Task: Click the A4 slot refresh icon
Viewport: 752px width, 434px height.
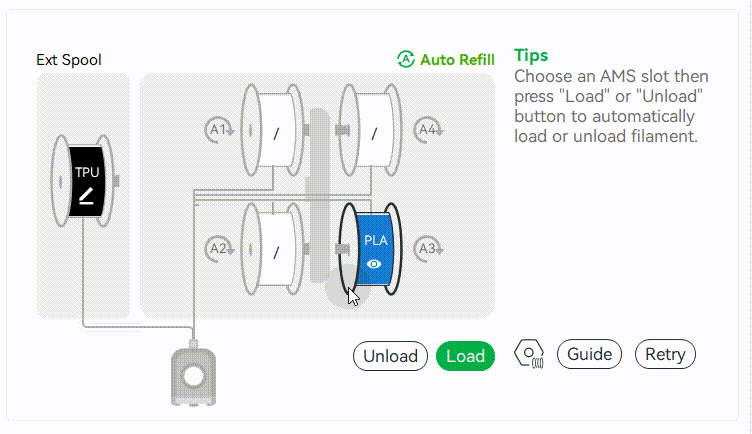Action: coord(428,129)
